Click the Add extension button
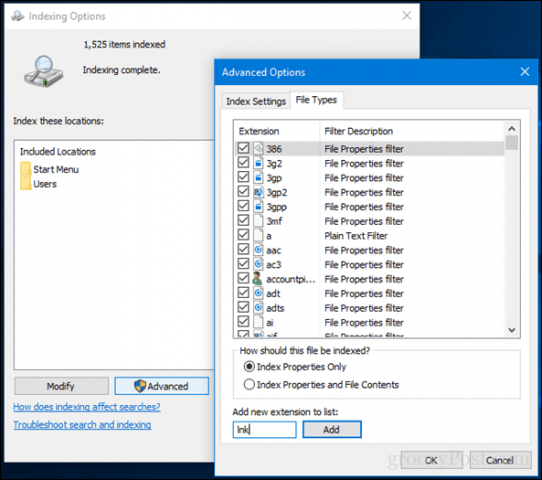Viewport: 542px width, 480px height. tap(332, 430)
